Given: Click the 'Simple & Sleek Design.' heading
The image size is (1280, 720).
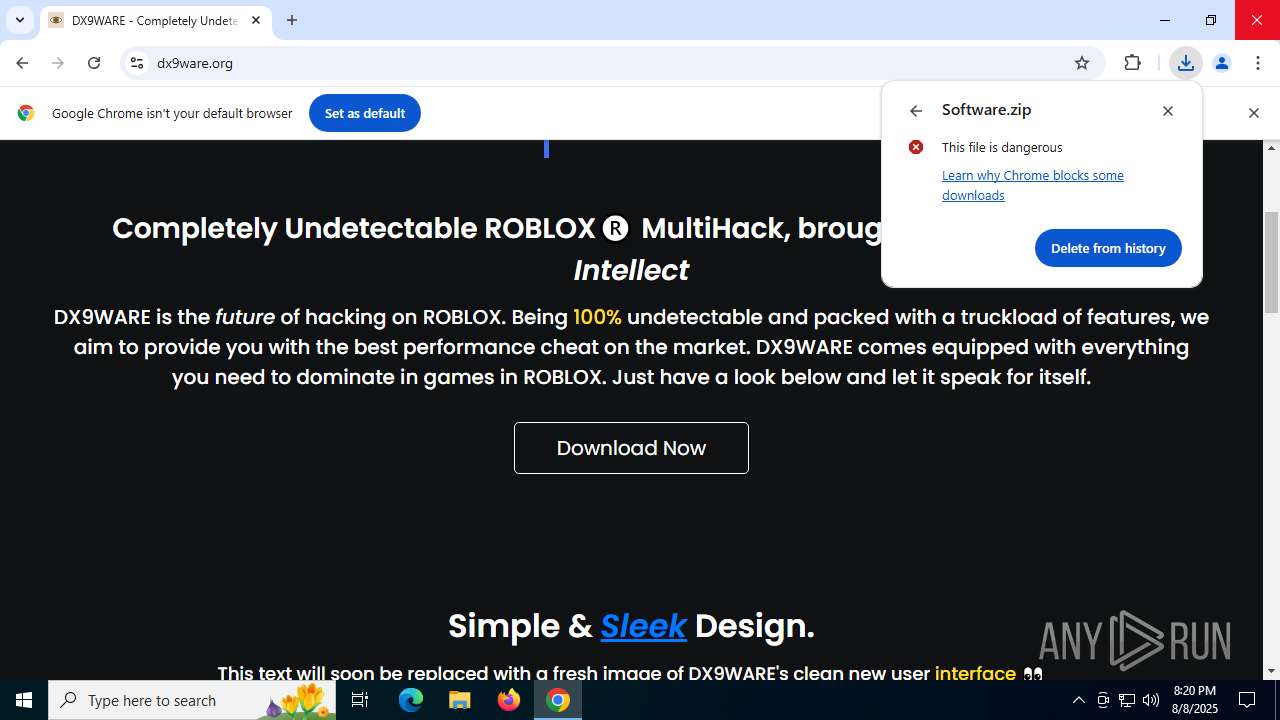Looking at the screenshot, I should click(631, 626).
